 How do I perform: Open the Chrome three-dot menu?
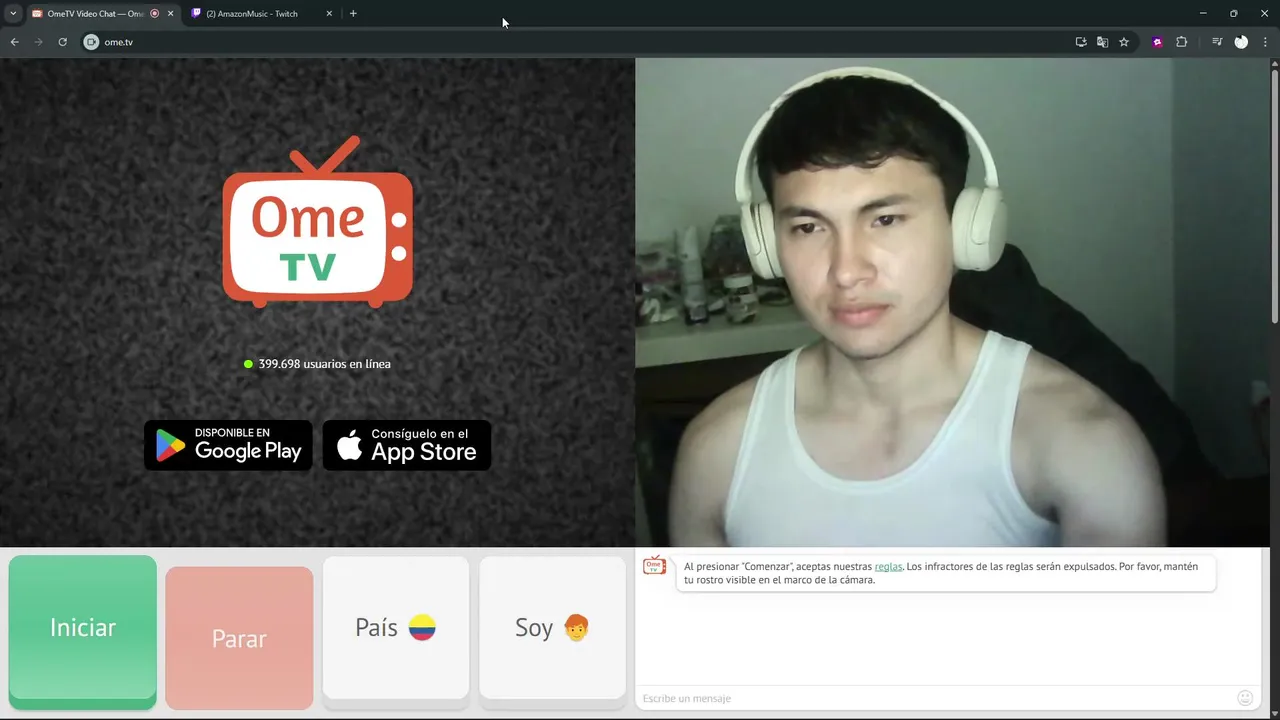tap(1265, 42)
